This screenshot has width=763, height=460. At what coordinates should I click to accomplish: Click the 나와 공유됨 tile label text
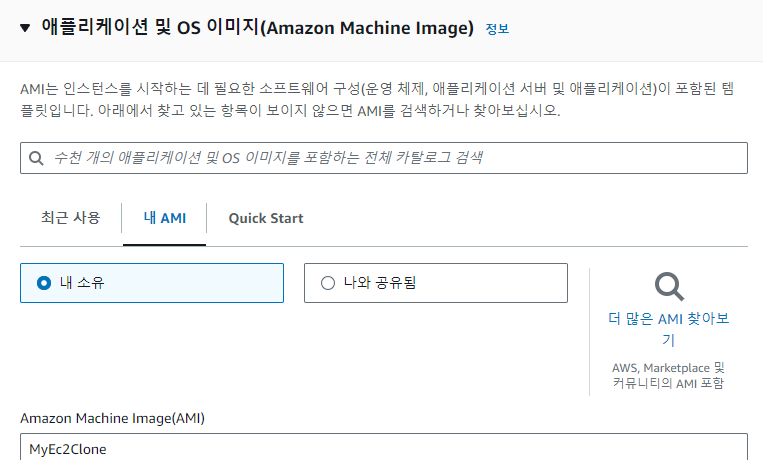(380, 283)
